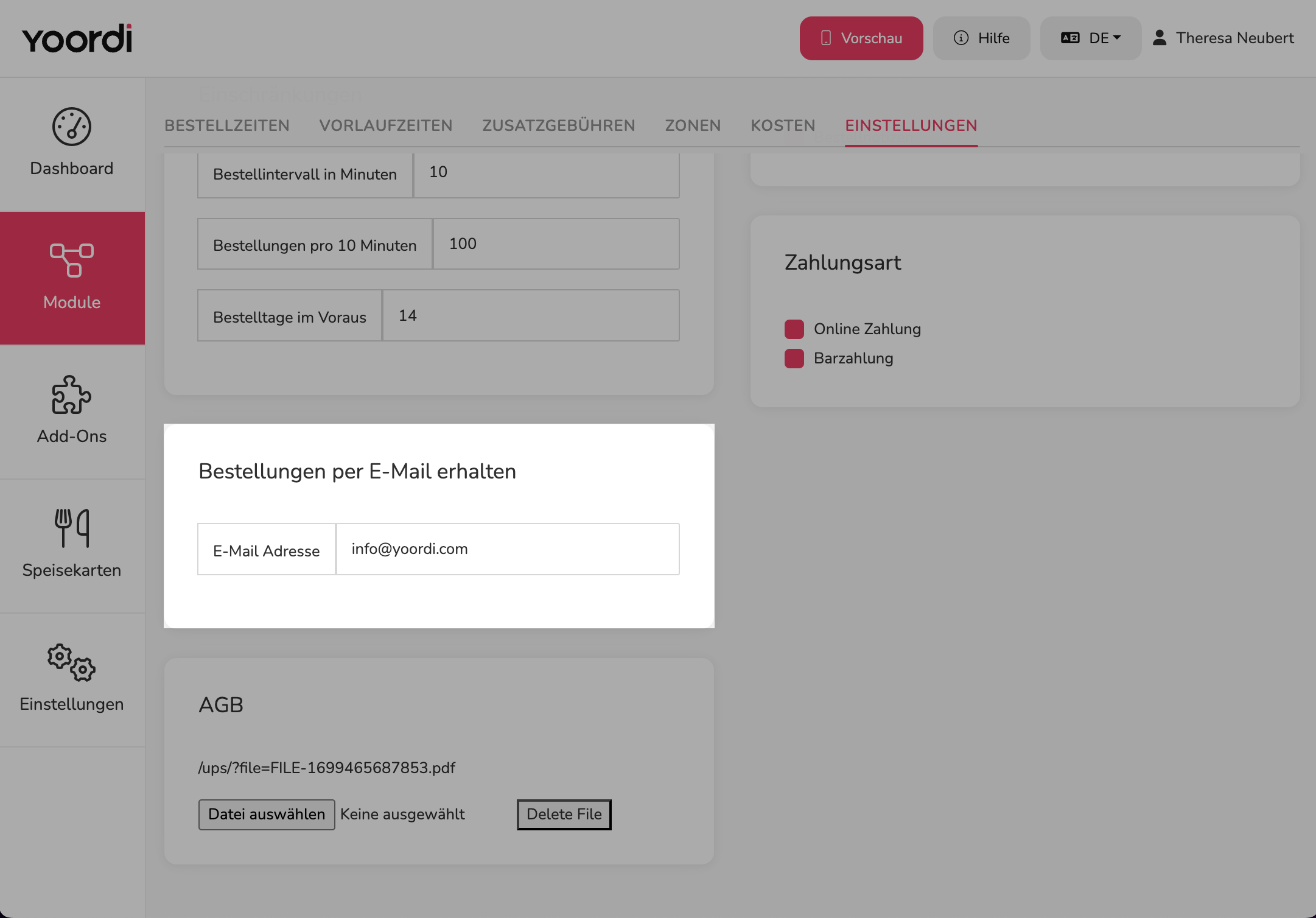Click the Delete File button

coord(564,815)
